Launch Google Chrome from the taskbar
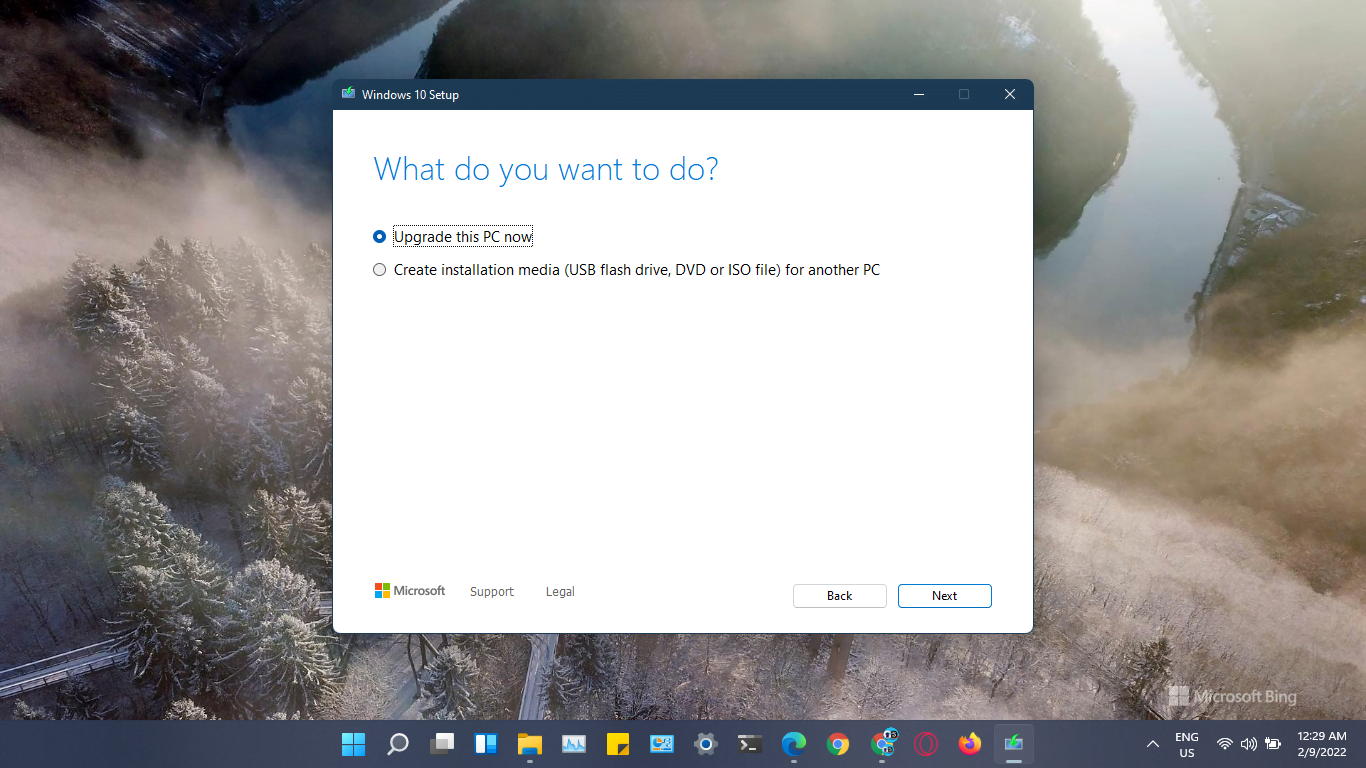This screenshot has width=1366, height=768. coord(837,744)
